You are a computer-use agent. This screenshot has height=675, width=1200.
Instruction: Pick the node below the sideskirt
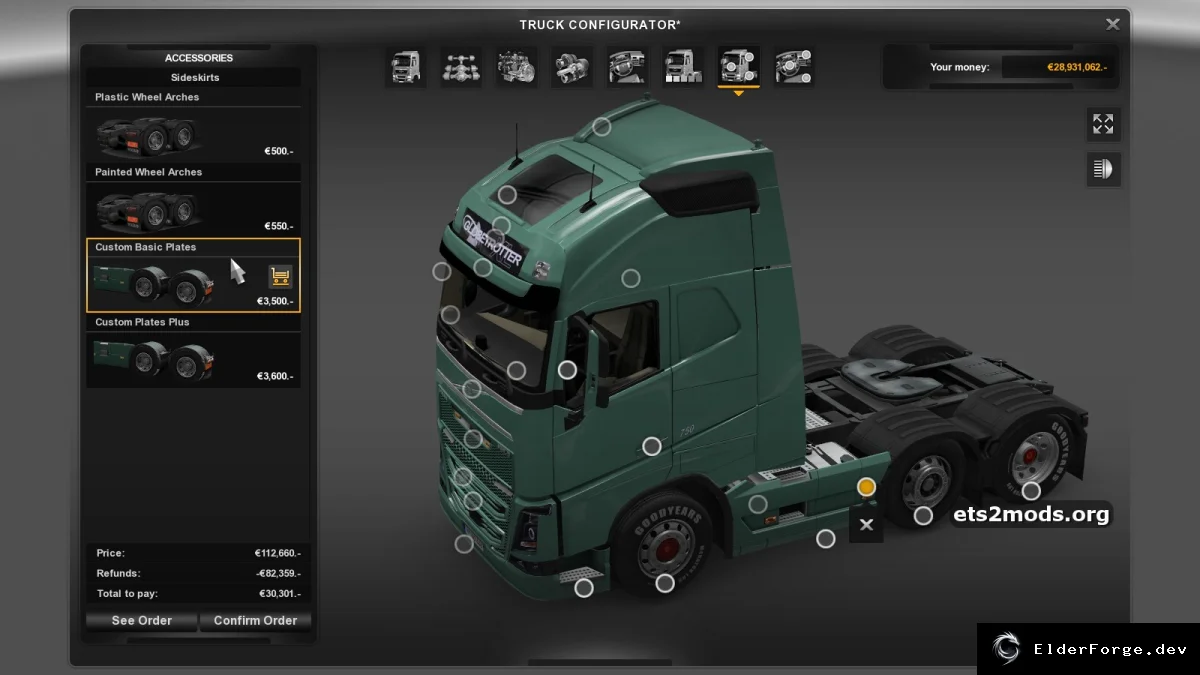pyautogui.click(x=825, y=539)
